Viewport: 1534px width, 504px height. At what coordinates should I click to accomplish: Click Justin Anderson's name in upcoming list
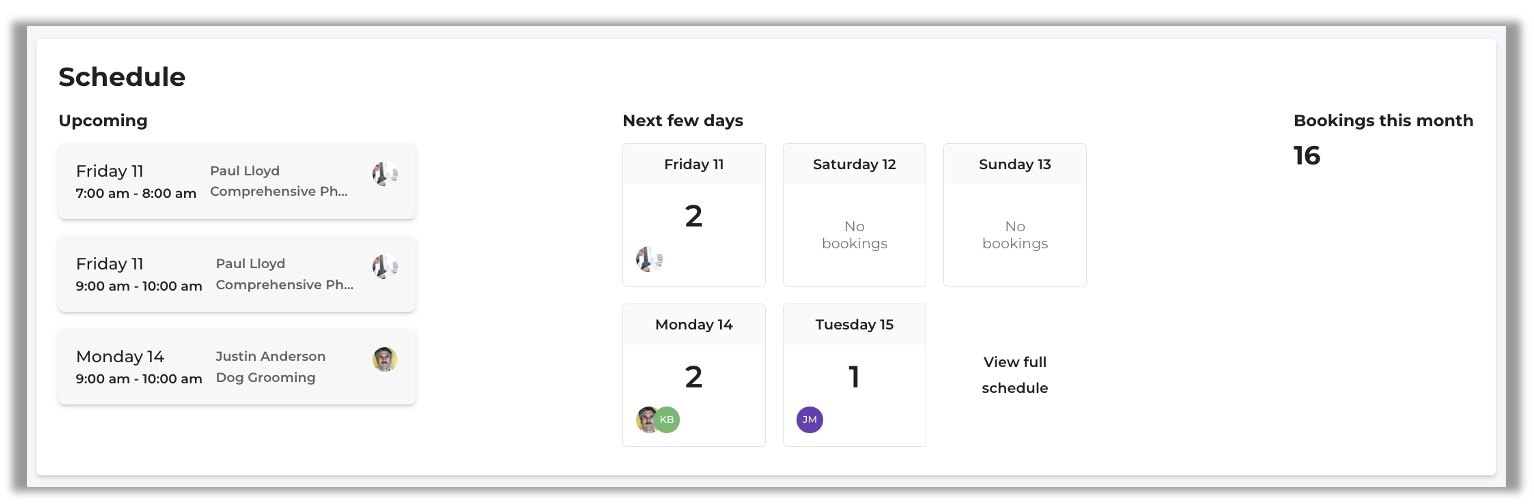point(271,356)
